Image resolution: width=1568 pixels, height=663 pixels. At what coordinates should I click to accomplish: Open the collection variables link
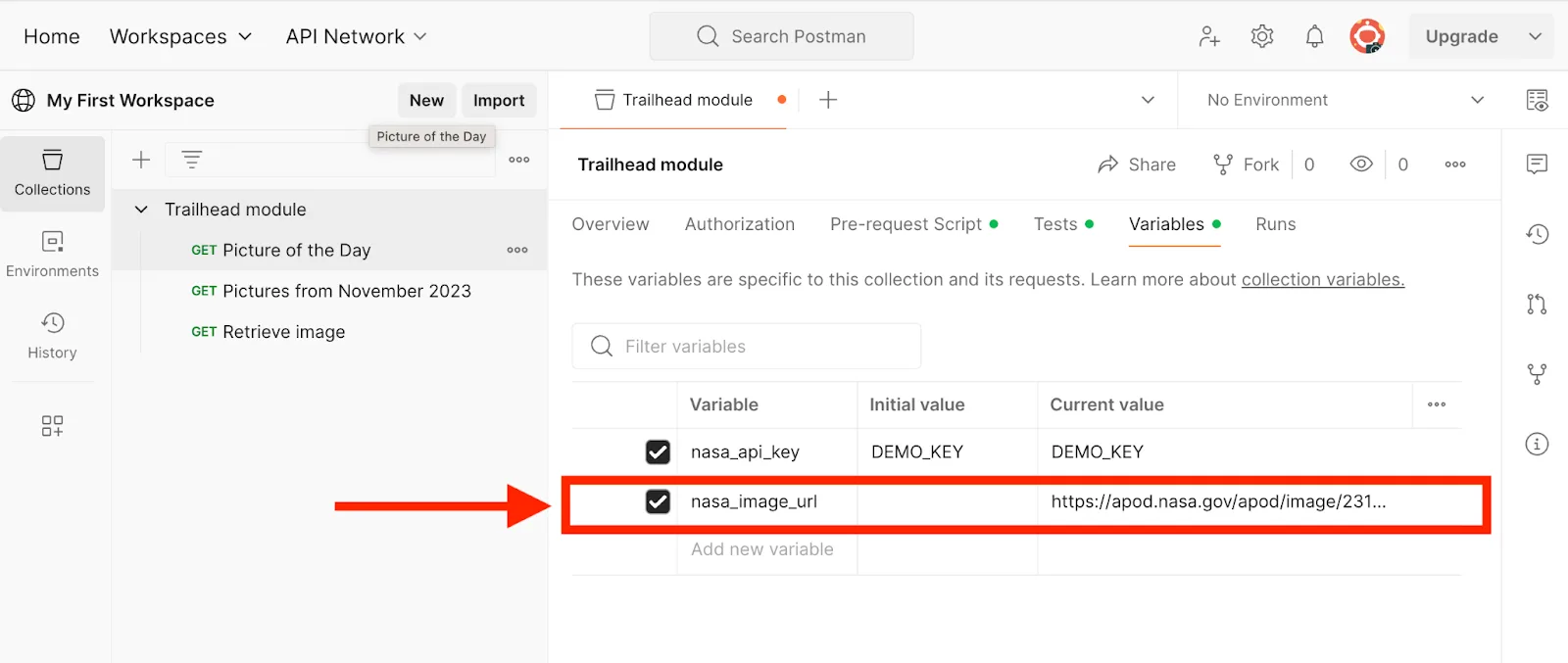click(x=1323, y=279)
